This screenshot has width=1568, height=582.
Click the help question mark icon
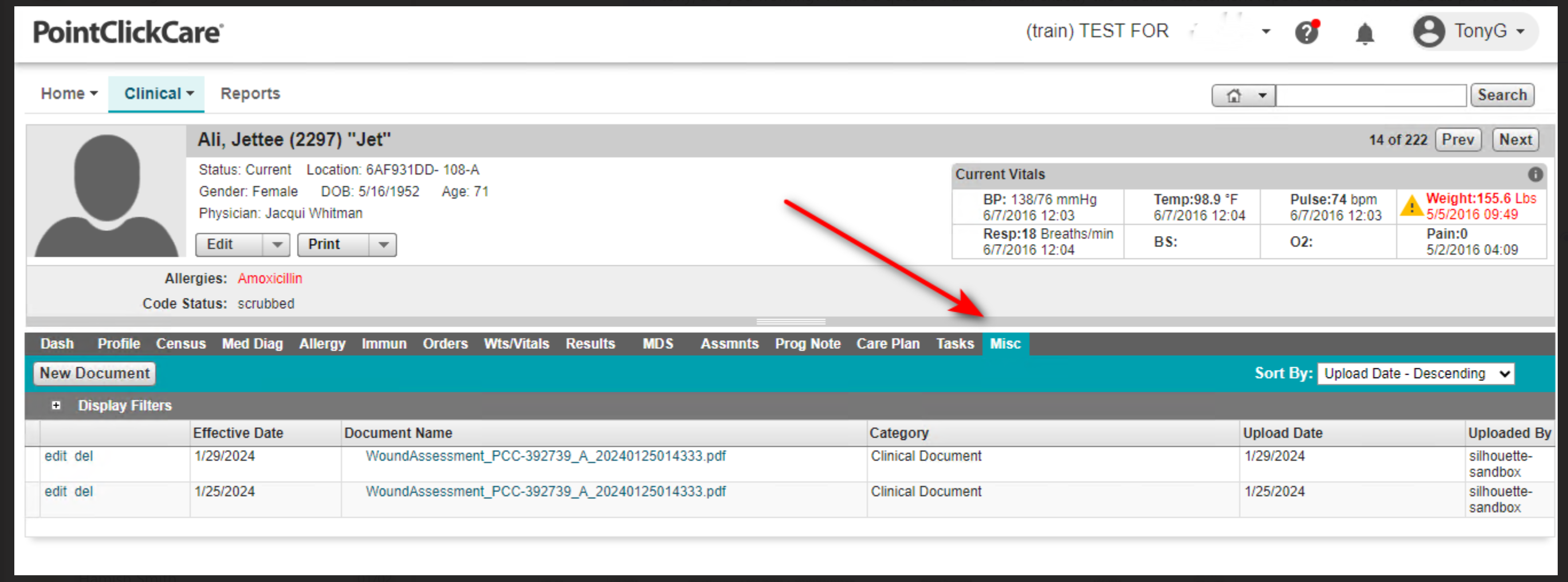click(1306, 32)
